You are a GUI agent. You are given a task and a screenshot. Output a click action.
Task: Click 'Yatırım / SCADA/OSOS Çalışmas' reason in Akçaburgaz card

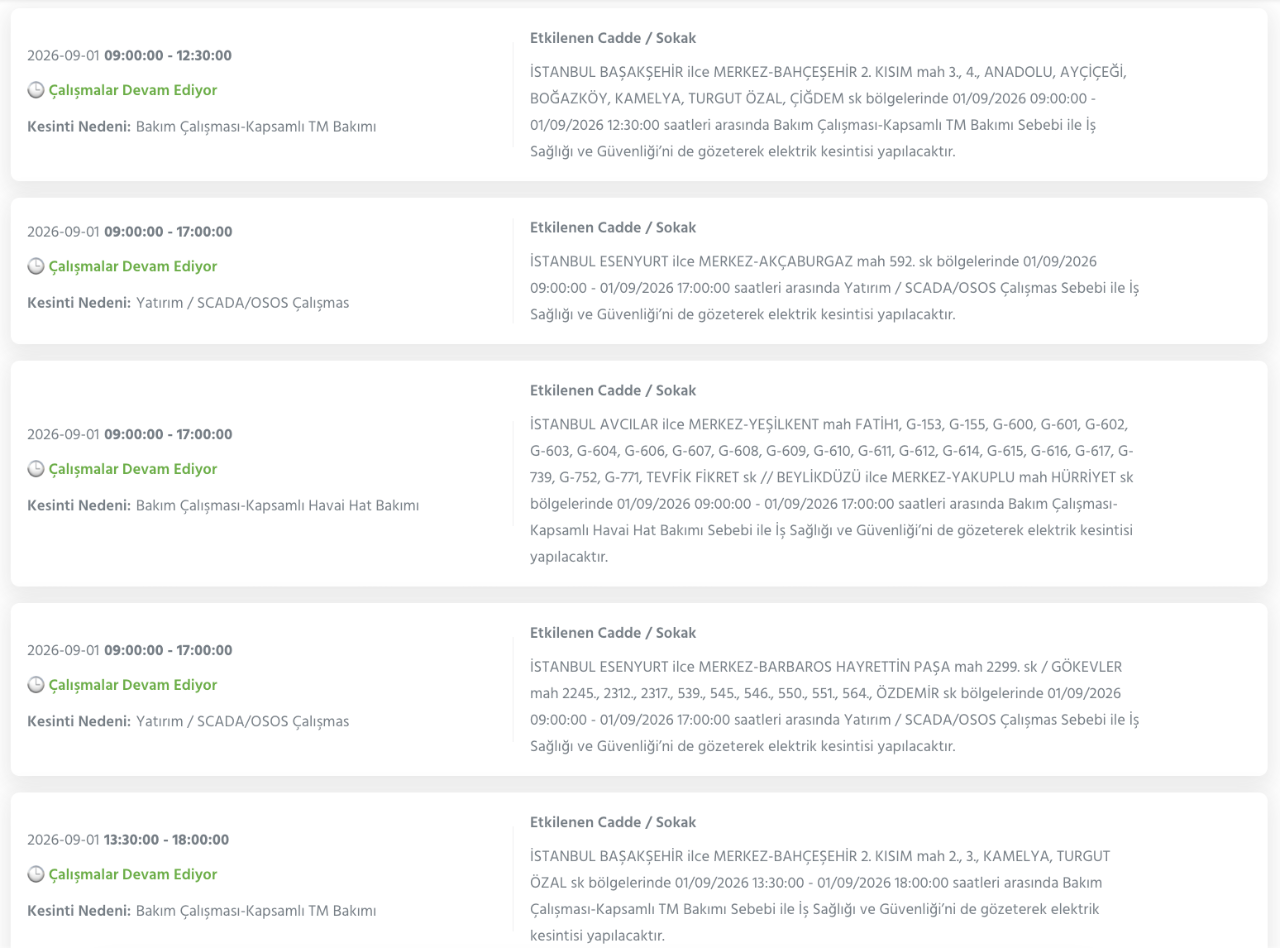click(243, 303)
